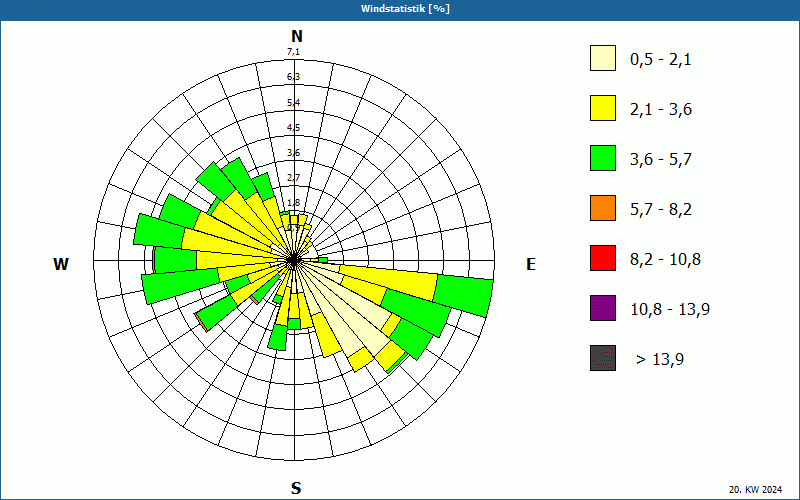Click the 6,3 axis scale label
This screenshot has height=500, width=800.
293,77
